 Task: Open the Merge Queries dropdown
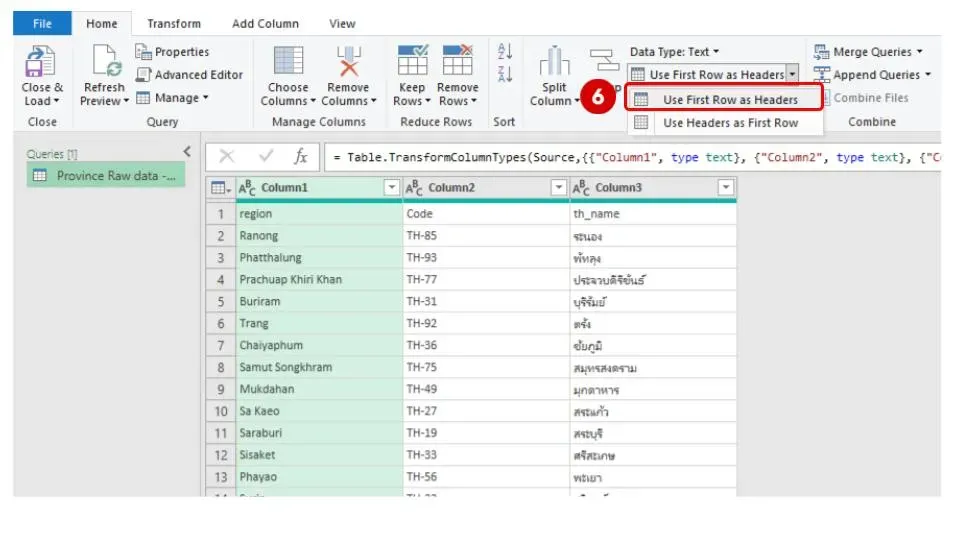[868, 52]
